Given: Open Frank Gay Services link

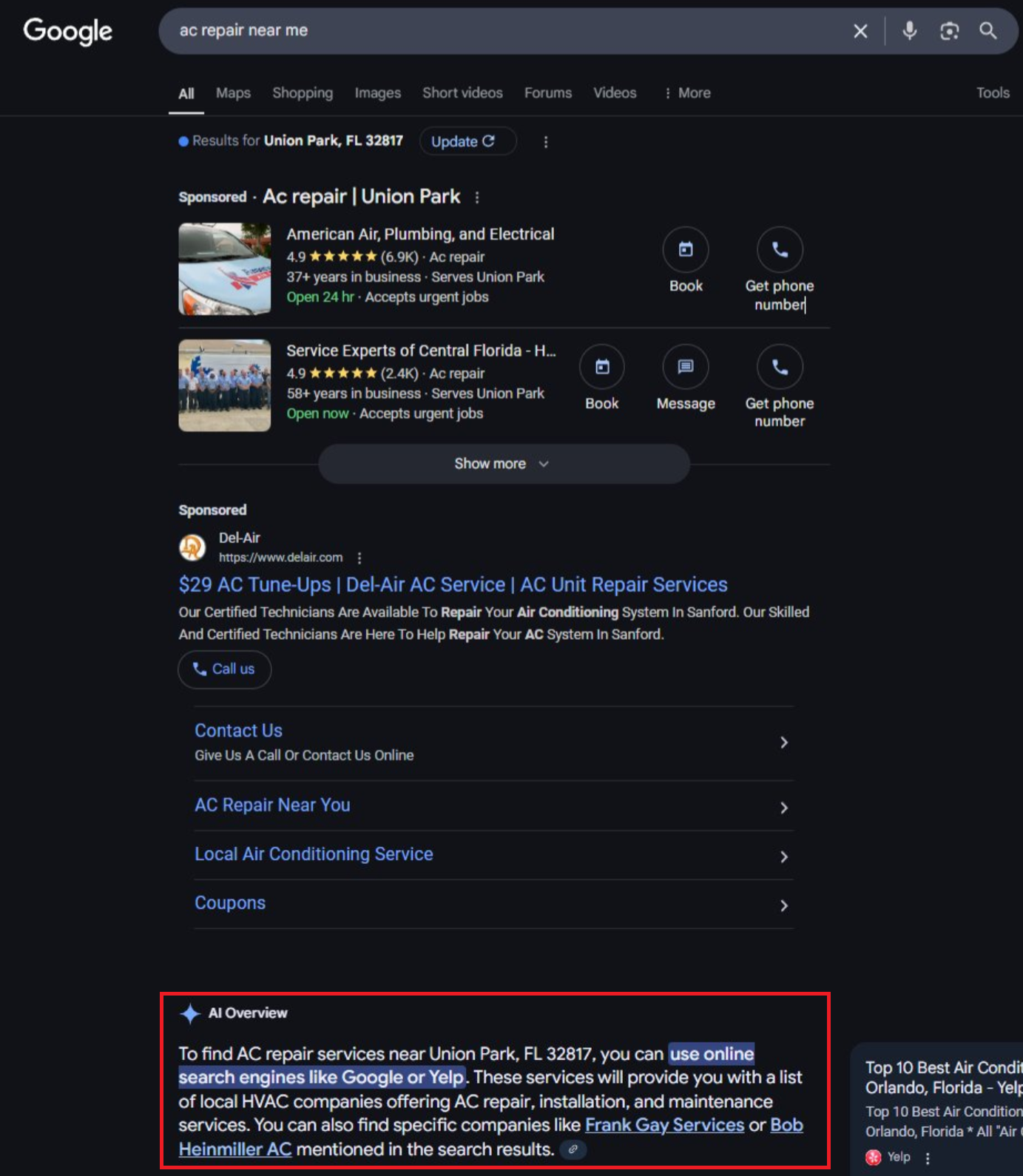Looking at the screenshot, I should click(x=664, y=1125).
